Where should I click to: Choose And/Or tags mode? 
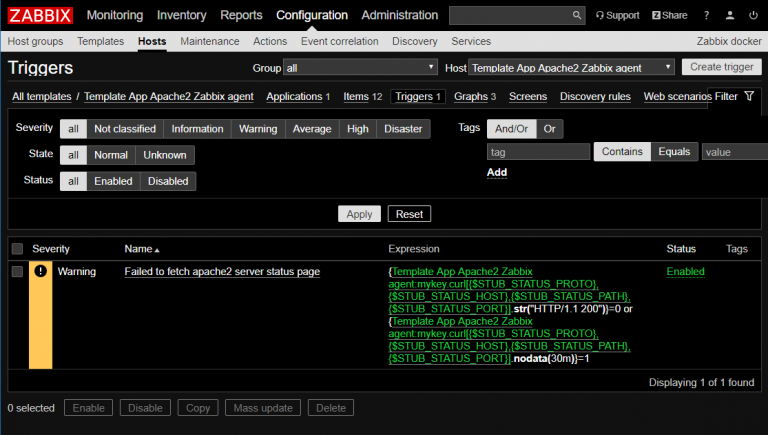click(x=511, y=129)
